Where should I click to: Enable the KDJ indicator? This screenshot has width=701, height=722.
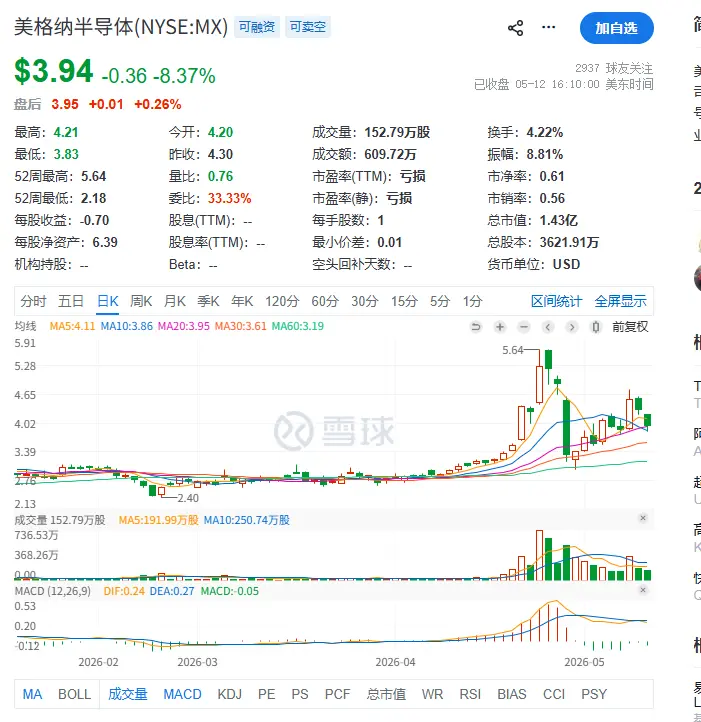pyautogui.click(x=229, y=694)
